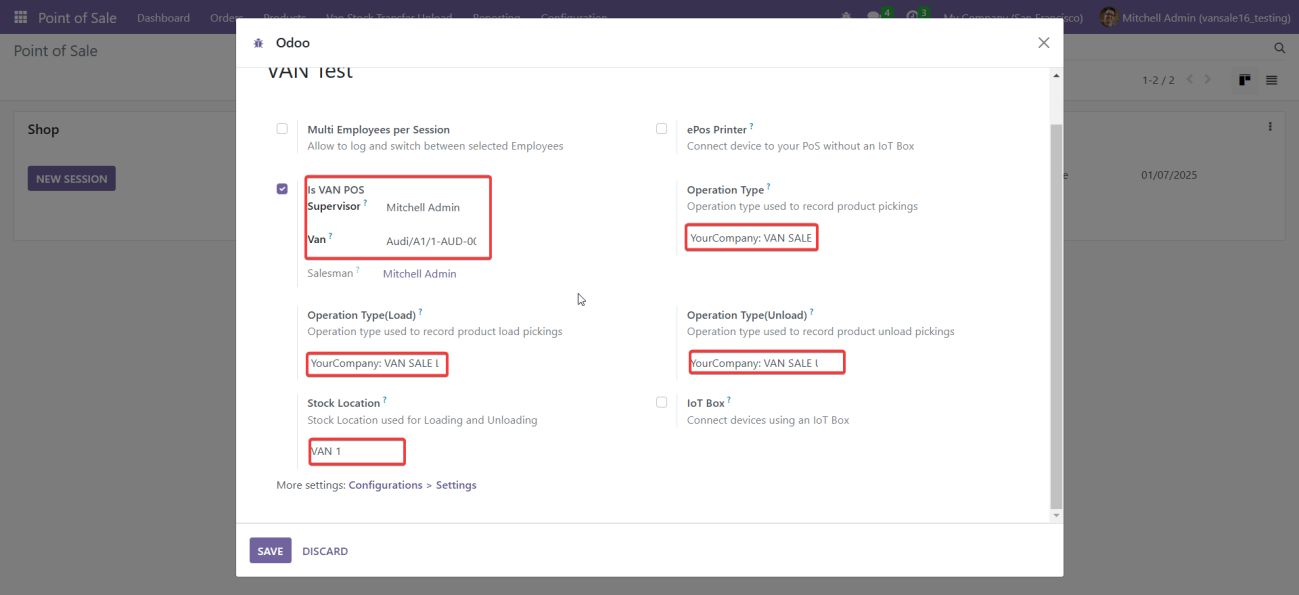Open the chat messages icon with badge 4
1299x595 pixels.
[x=875, y=18]
